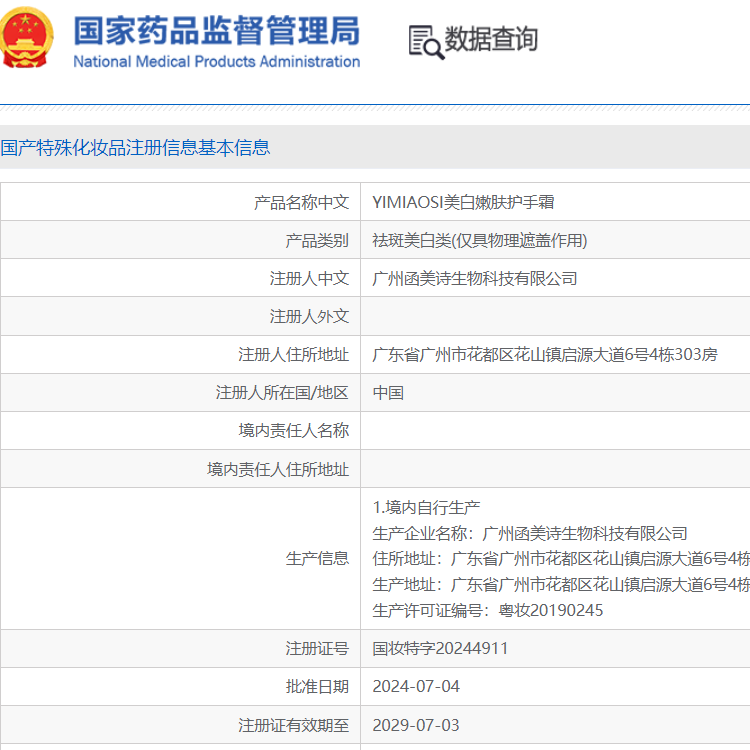
Task: Select category value 祛斑美白类(仅具物理遮盖作用)
Action: click(480, 240)
